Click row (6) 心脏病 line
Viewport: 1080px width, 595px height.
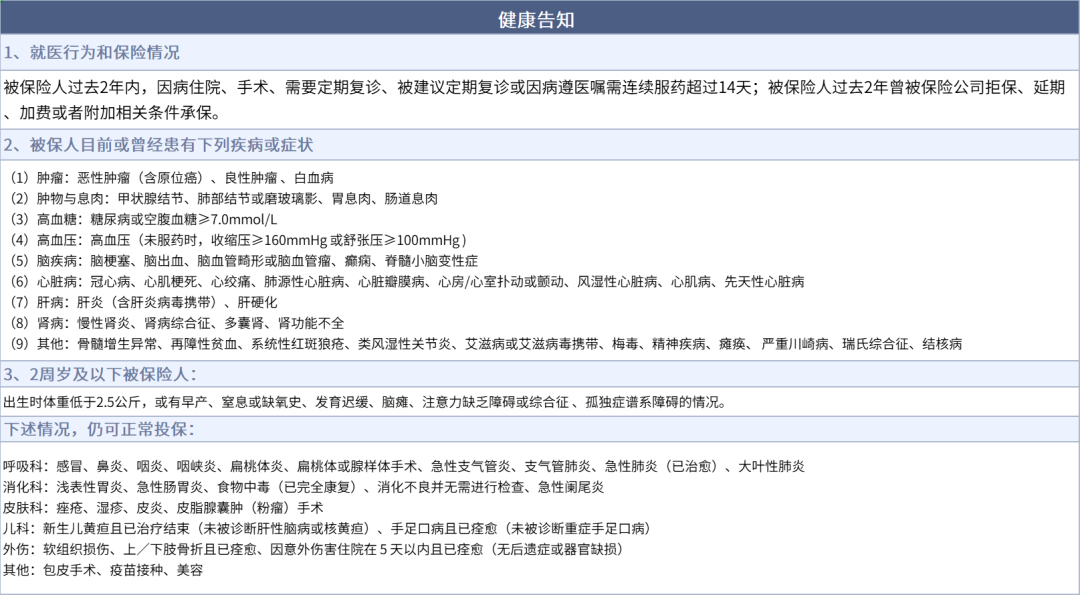coord(407,282)
